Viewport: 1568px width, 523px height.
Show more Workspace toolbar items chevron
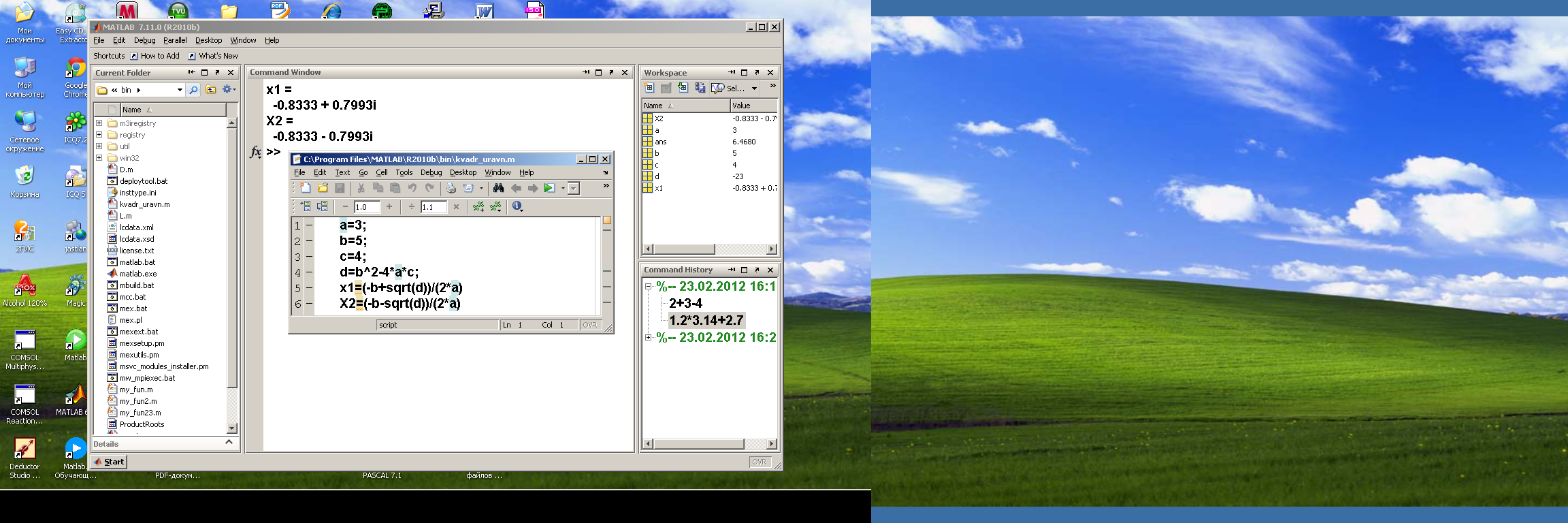coord(772,86)
